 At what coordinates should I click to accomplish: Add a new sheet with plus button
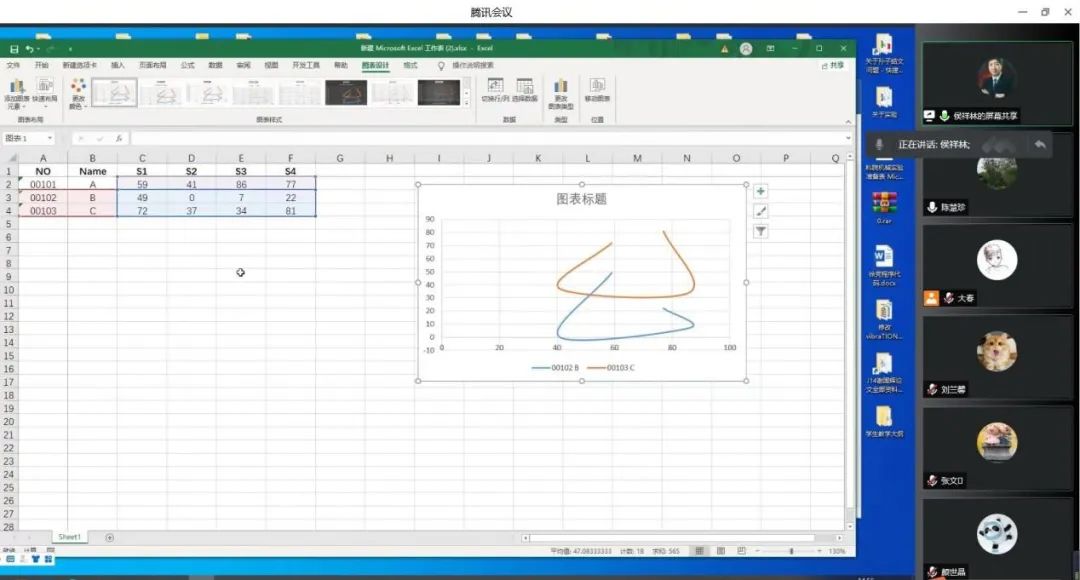[x=110, y=537]
